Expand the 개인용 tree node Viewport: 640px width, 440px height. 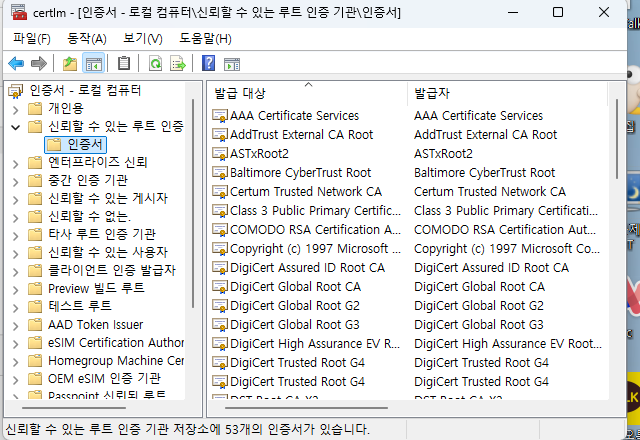15,110
